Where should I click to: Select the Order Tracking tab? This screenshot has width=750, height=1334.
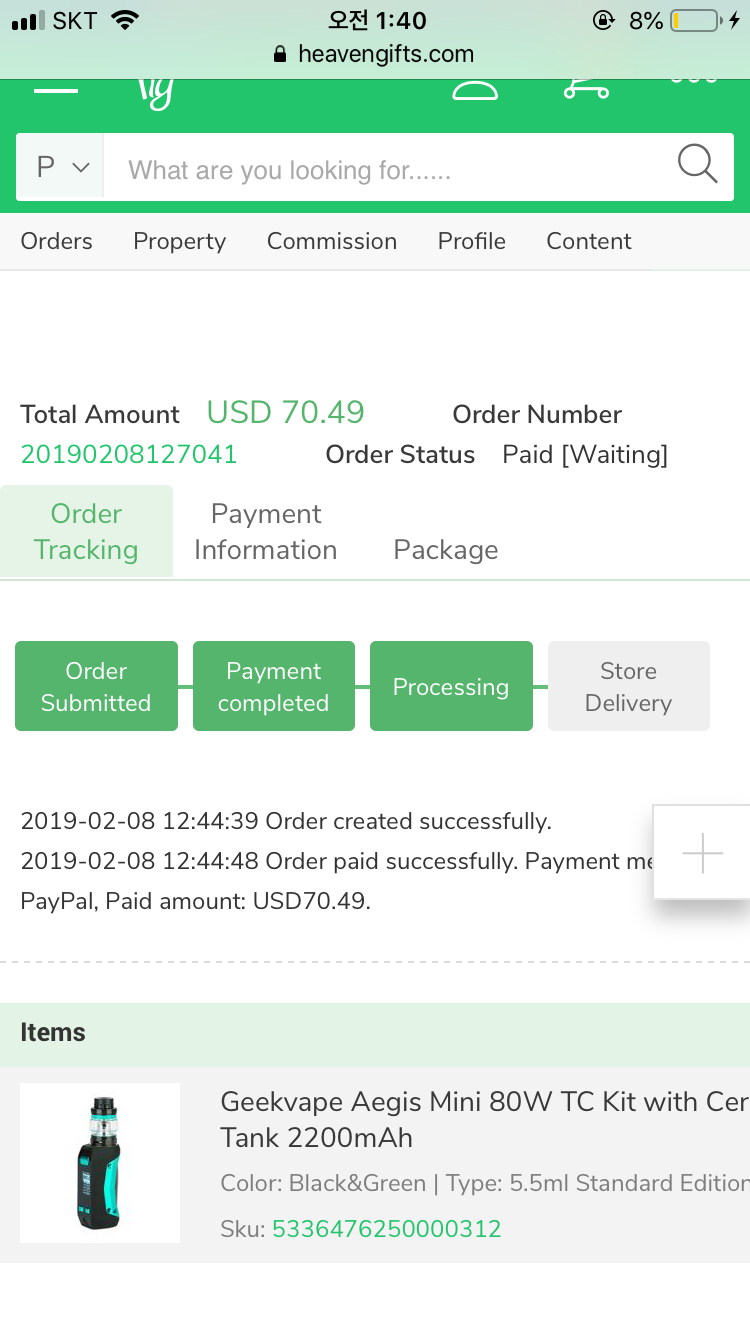pyautogui.click(x=86, y=532)
